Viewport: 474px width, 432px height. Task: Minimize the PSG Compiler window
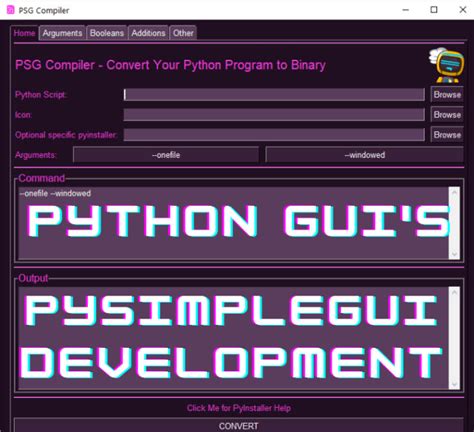406,10
